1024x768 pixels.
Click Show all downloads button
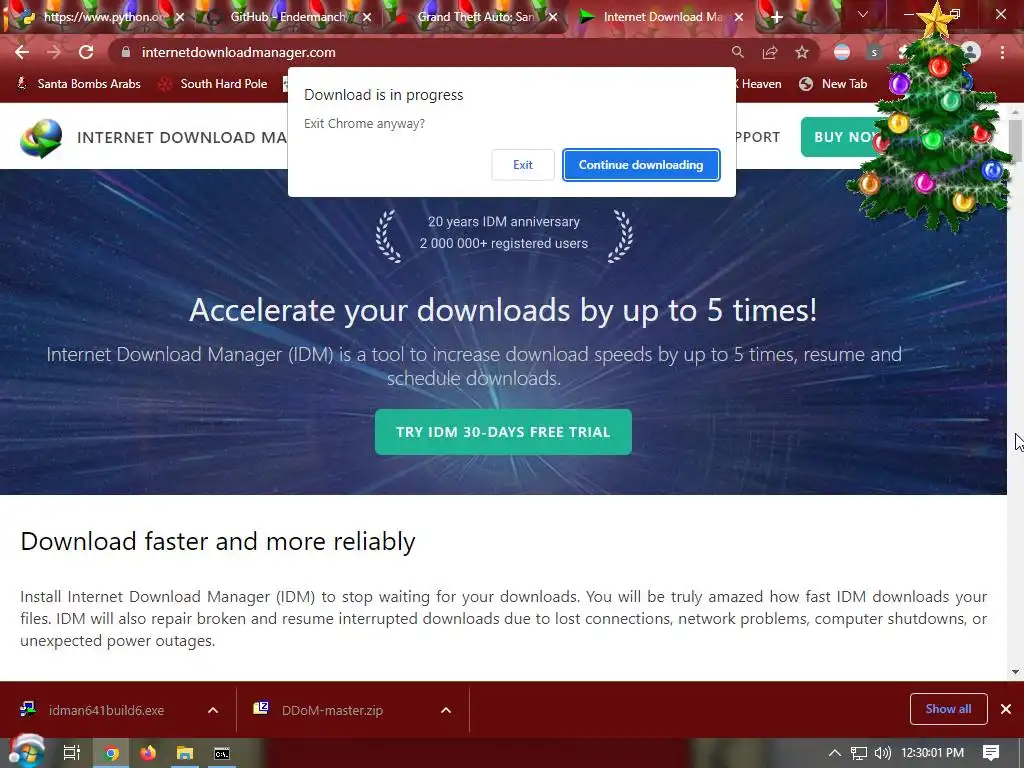pyautogui.click(x=948, y=709)
